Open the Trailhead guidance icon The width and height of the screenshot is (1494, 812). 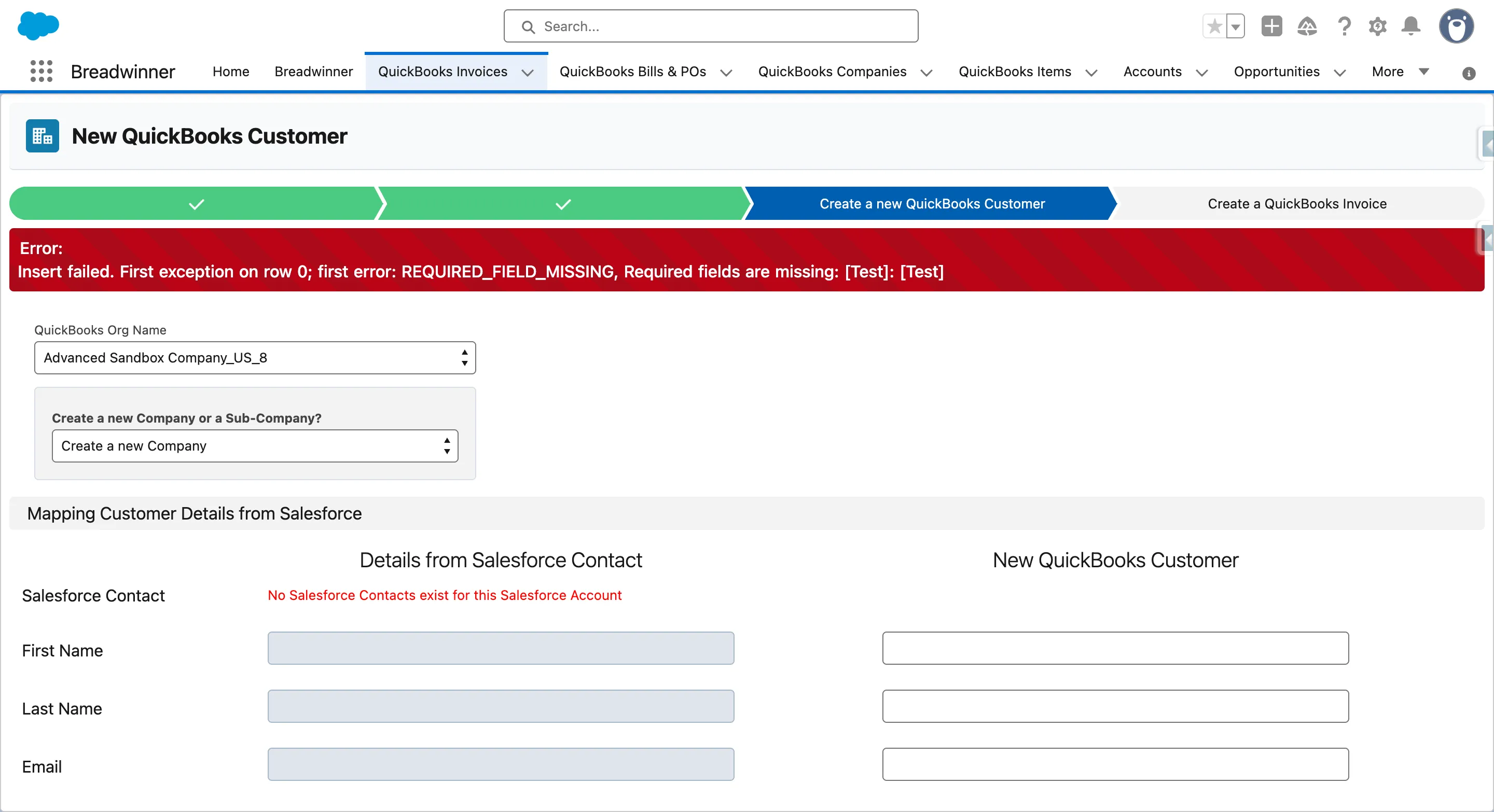coord(1307,26)
